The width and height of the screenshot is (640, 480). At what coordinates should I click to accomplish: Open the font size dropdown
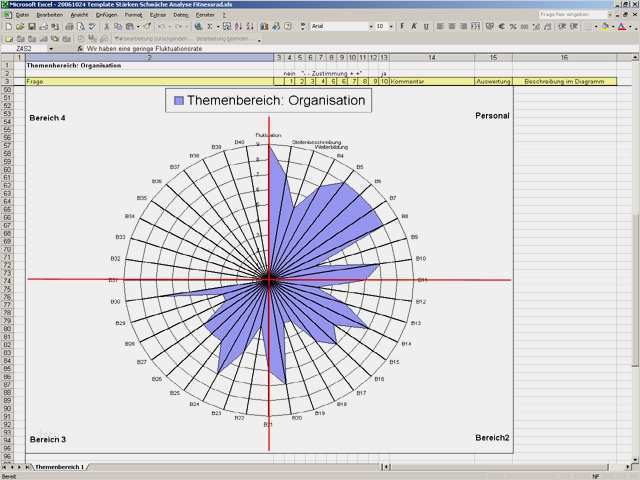[392, 26]
